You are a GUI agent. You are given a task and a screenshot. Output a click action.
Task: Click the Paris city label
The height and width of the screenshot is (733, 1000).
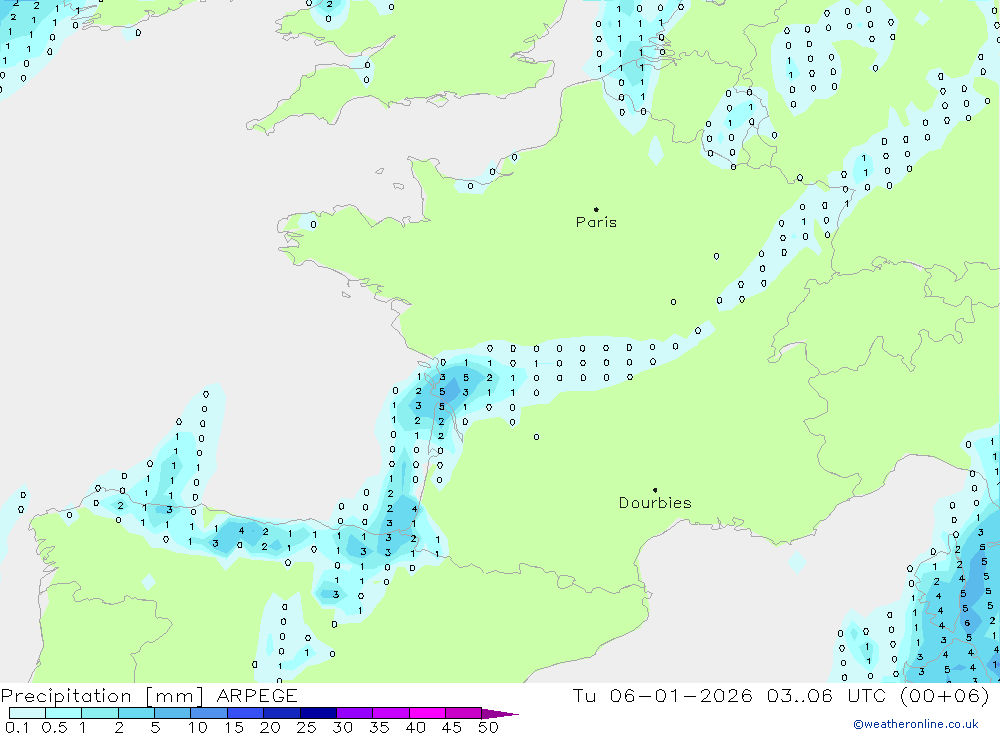(596, 222)
